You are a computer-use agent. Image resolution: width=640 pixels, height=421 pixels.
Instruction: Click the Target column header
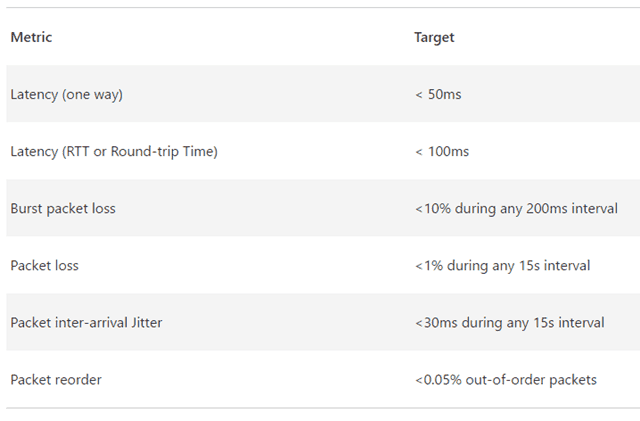tap(434, 38)
